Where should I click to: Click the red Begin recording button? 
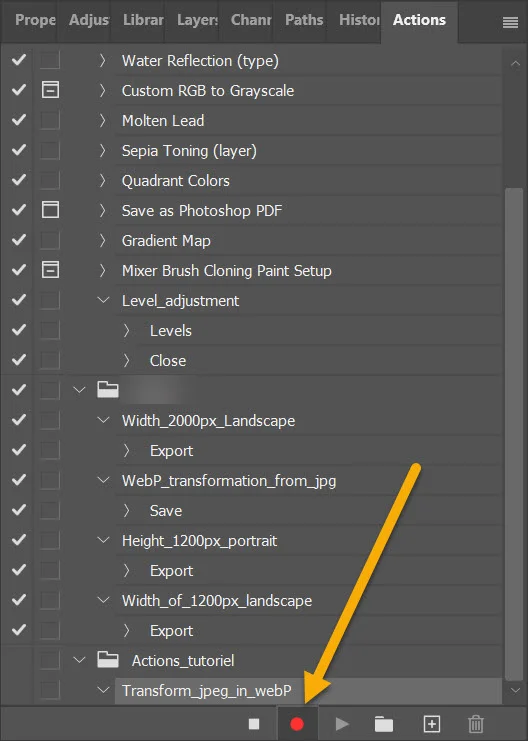coord(297,724)
